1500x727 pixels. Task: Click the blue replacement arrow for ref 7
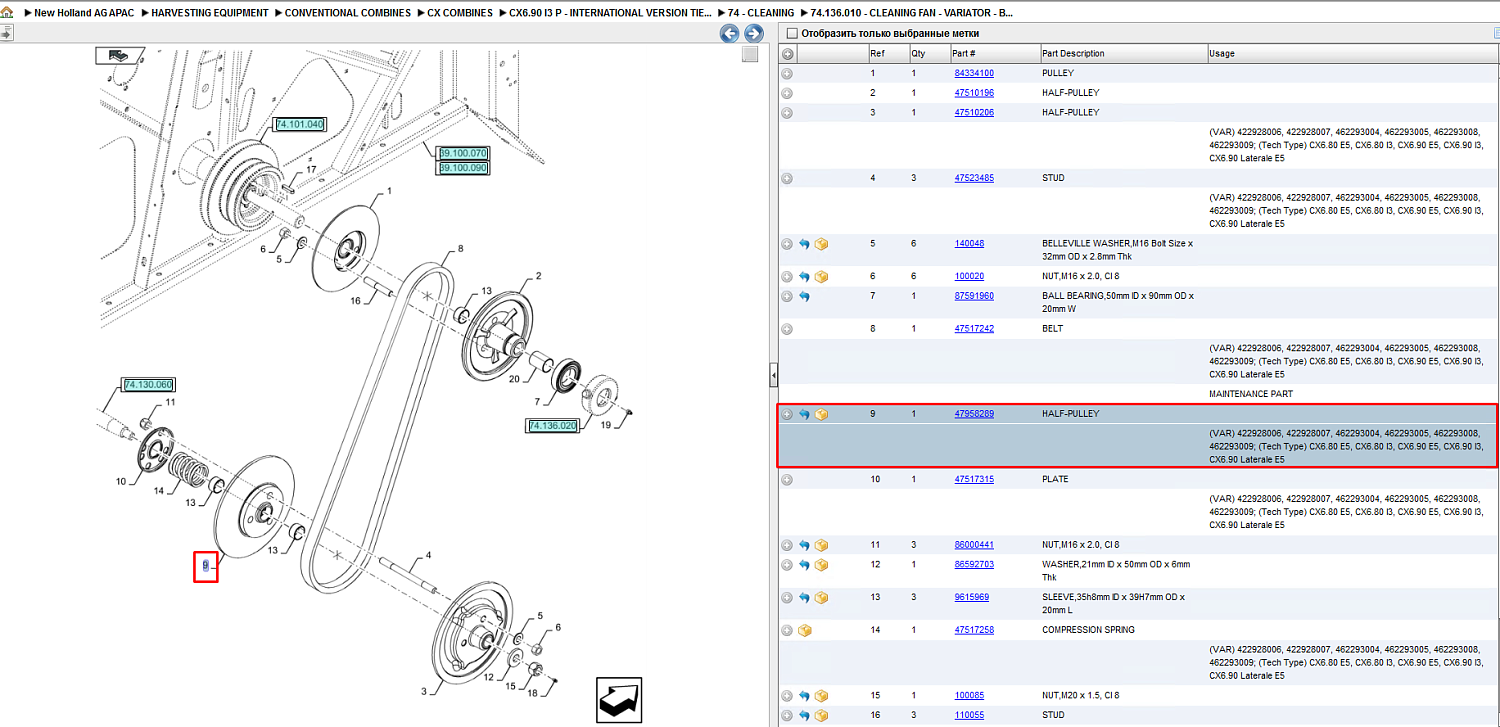point(804,296)
